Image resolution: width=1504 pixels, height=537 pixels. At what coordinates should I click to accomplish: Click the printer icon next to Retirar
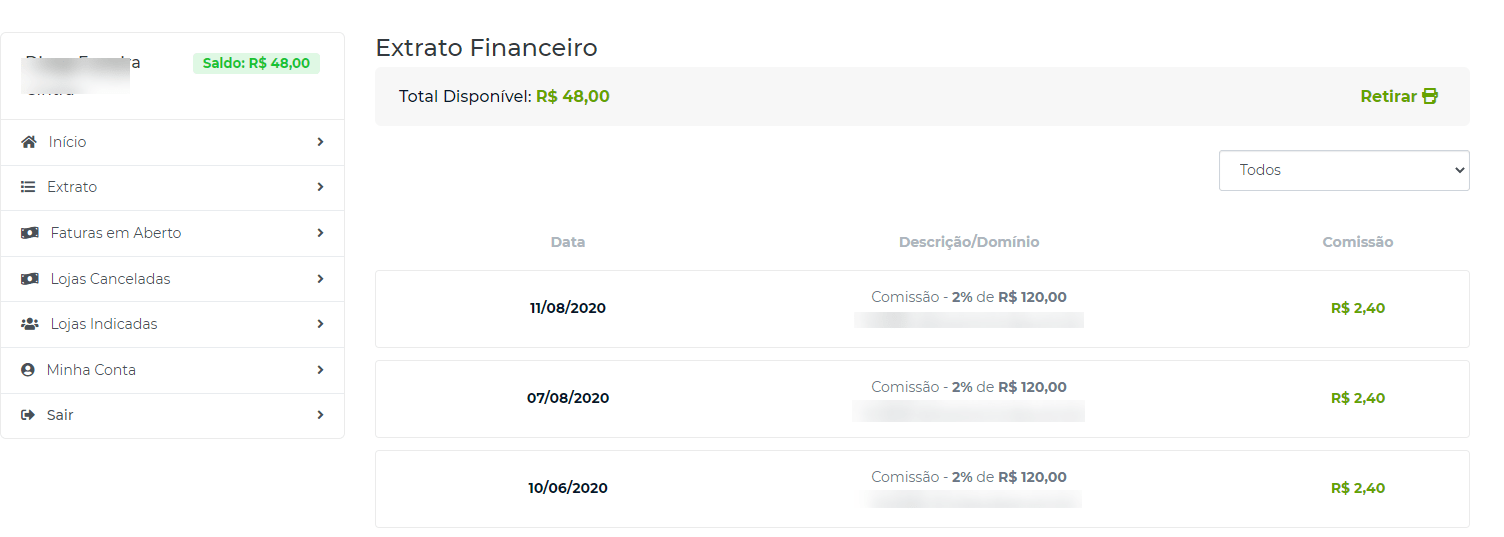coord(1430,97)
